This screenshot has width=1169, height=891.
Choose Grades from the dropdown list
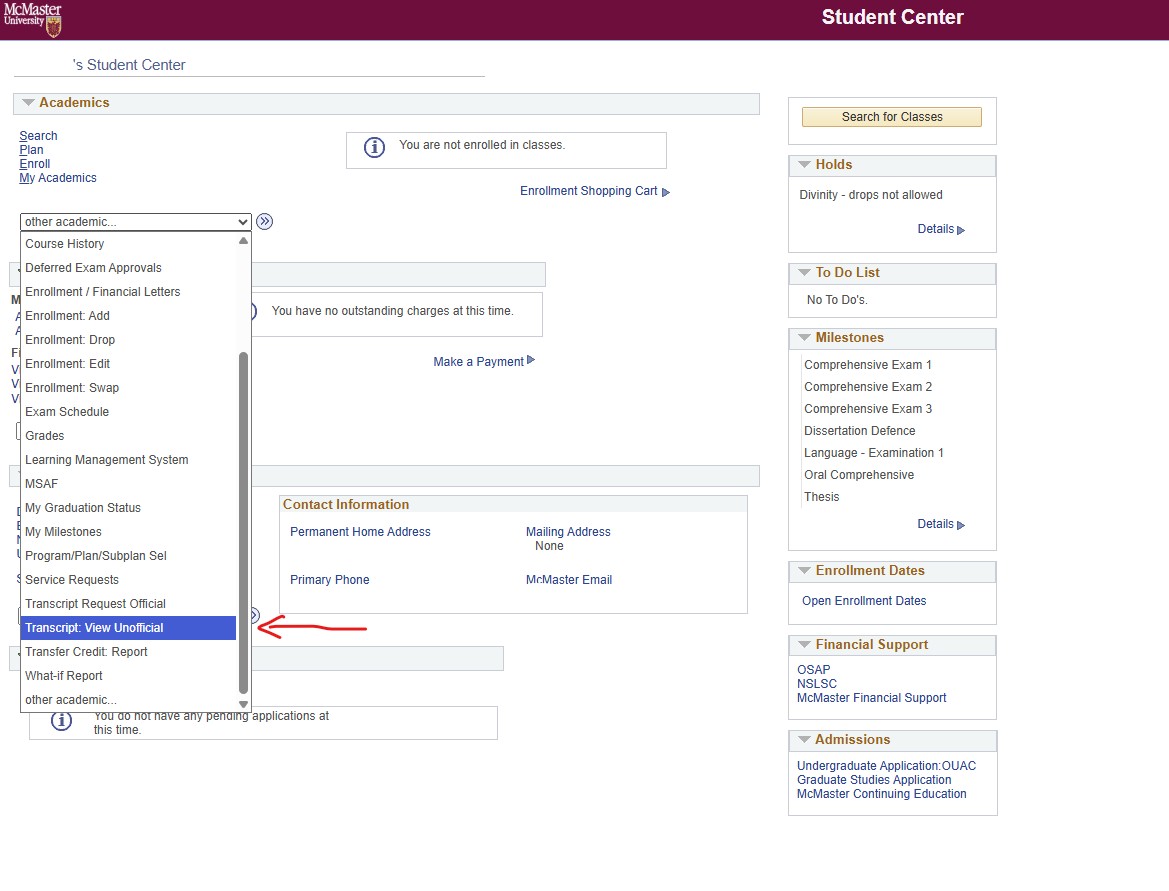[128, 435]
